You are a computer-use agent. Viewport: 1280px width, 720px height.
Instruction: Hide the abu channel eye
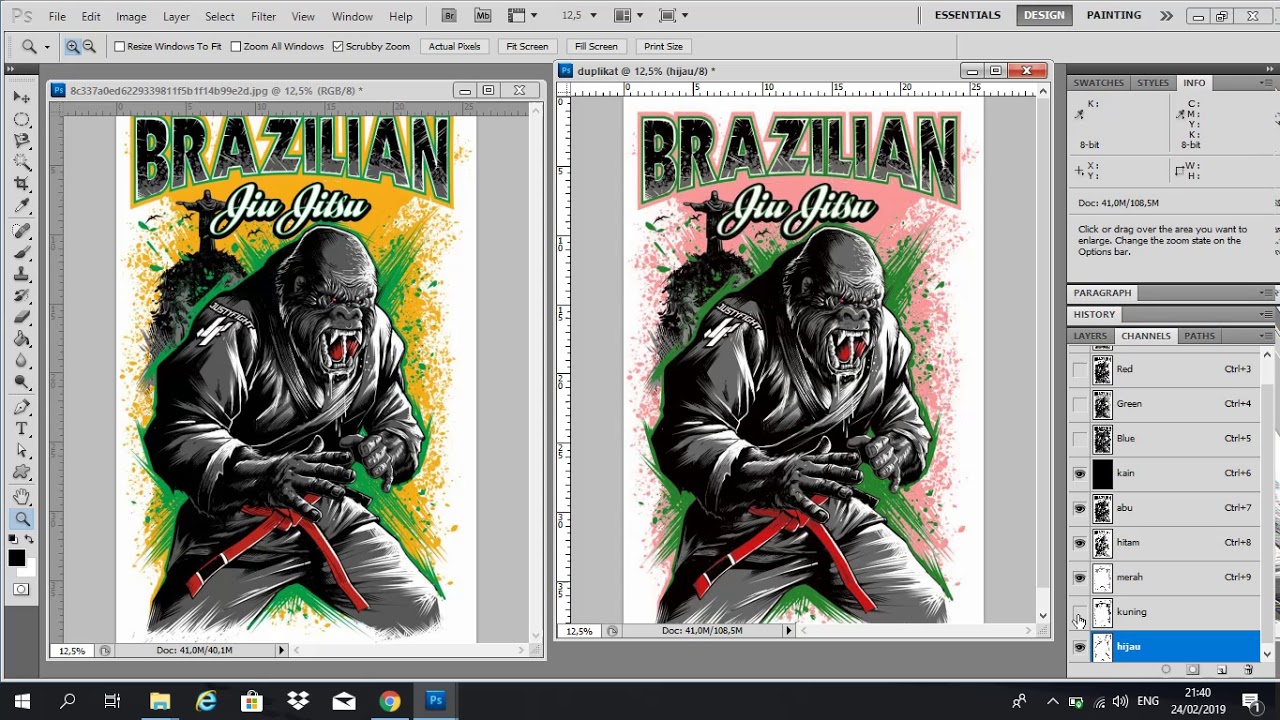tap(1079, 508)
